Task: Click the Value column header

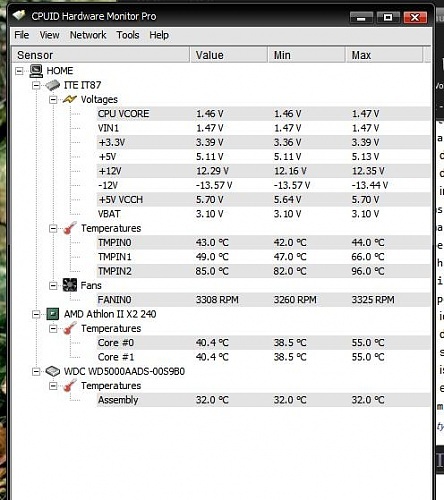Action: (229, 55)
